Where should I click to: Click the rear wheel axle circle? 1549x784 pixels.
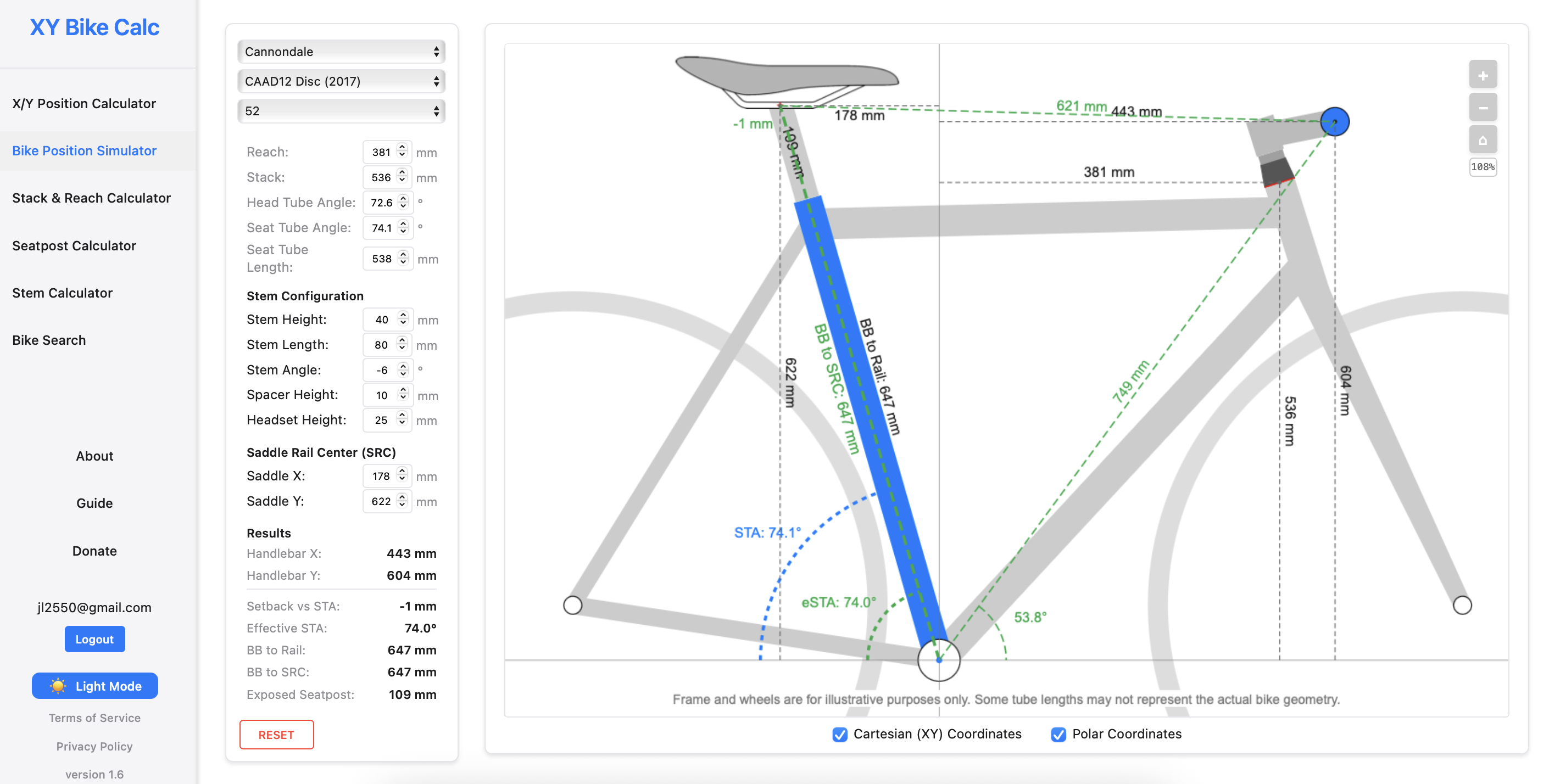coord(572,605)
